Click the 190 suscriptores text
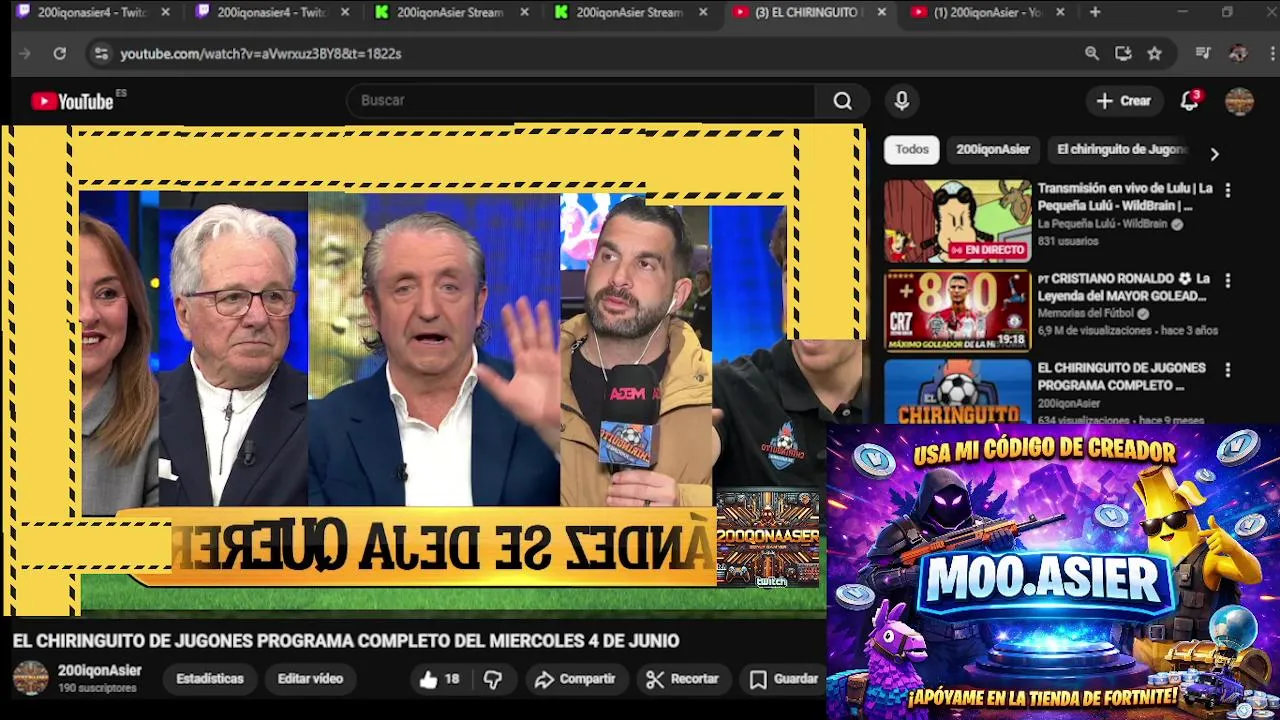The width and height of the screenshot is (1280, 720). click(x=97, y=689)
